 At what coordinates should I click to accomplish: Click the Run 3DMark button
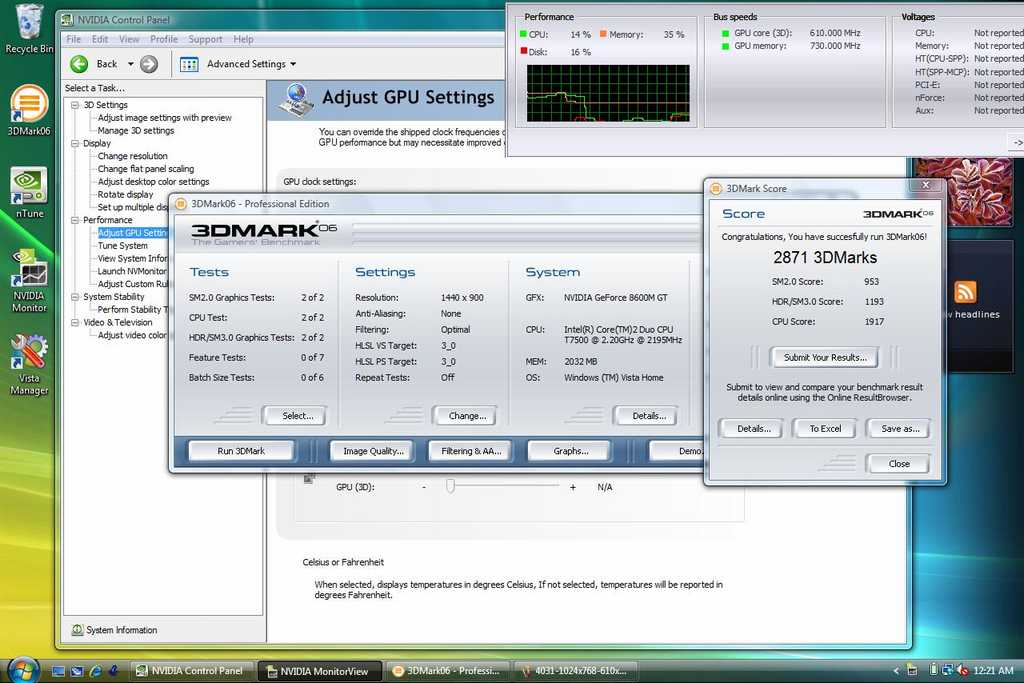[x=241, y=451]
